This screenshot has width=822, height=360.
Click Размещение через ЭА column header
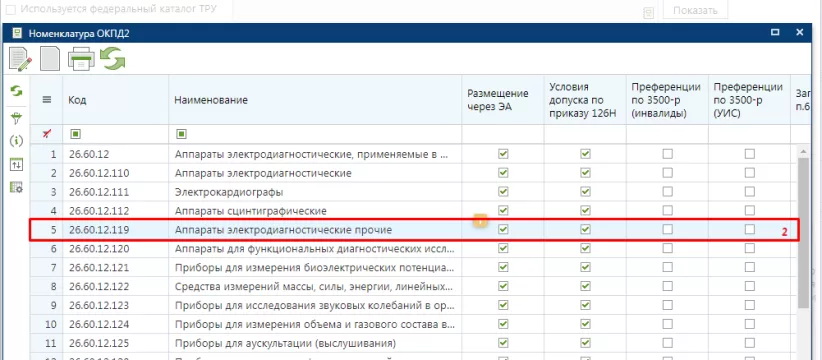pyautogui.click(x=503, y=100)
